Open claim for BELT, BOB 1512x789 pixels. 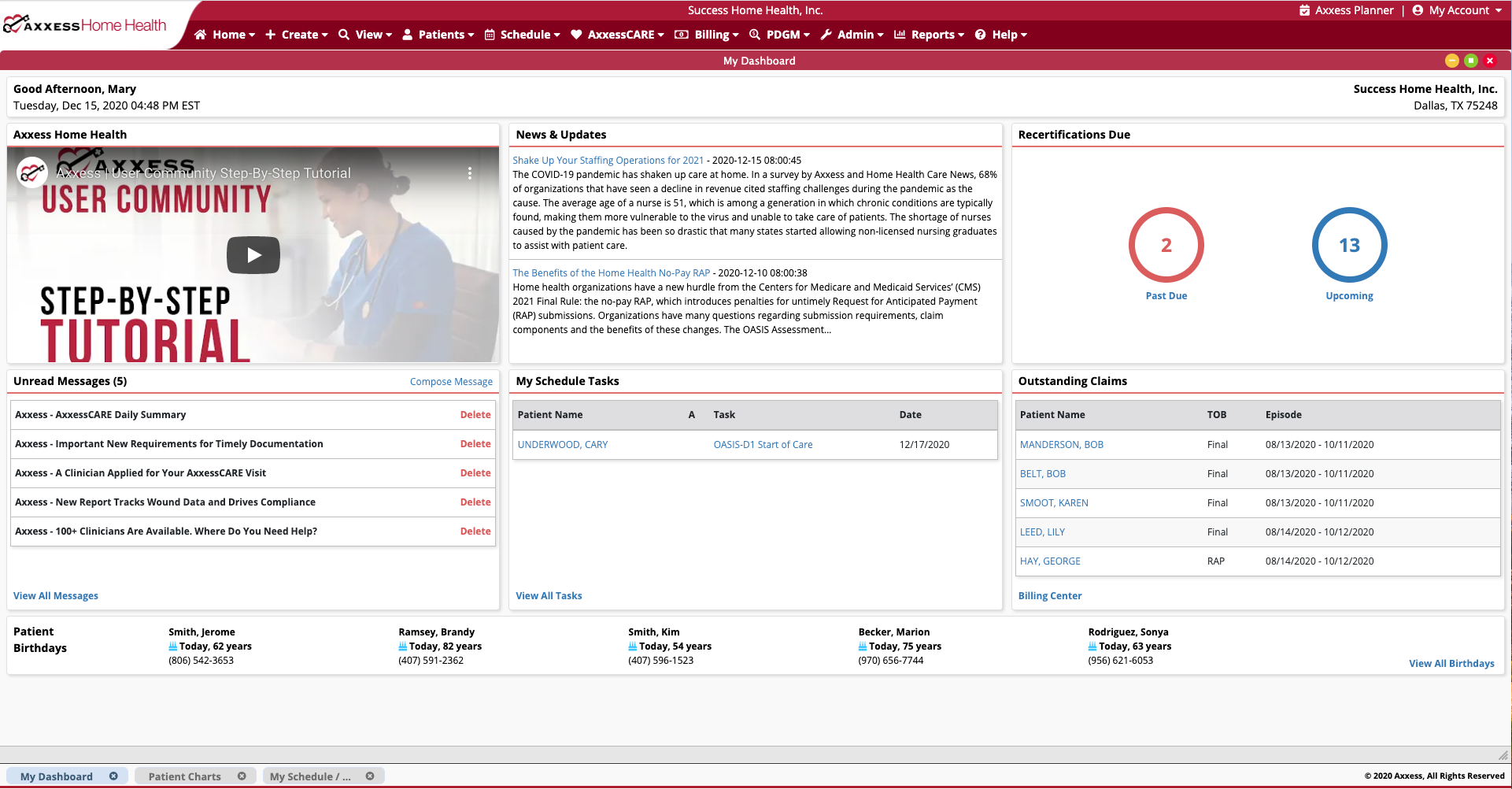1043,474
